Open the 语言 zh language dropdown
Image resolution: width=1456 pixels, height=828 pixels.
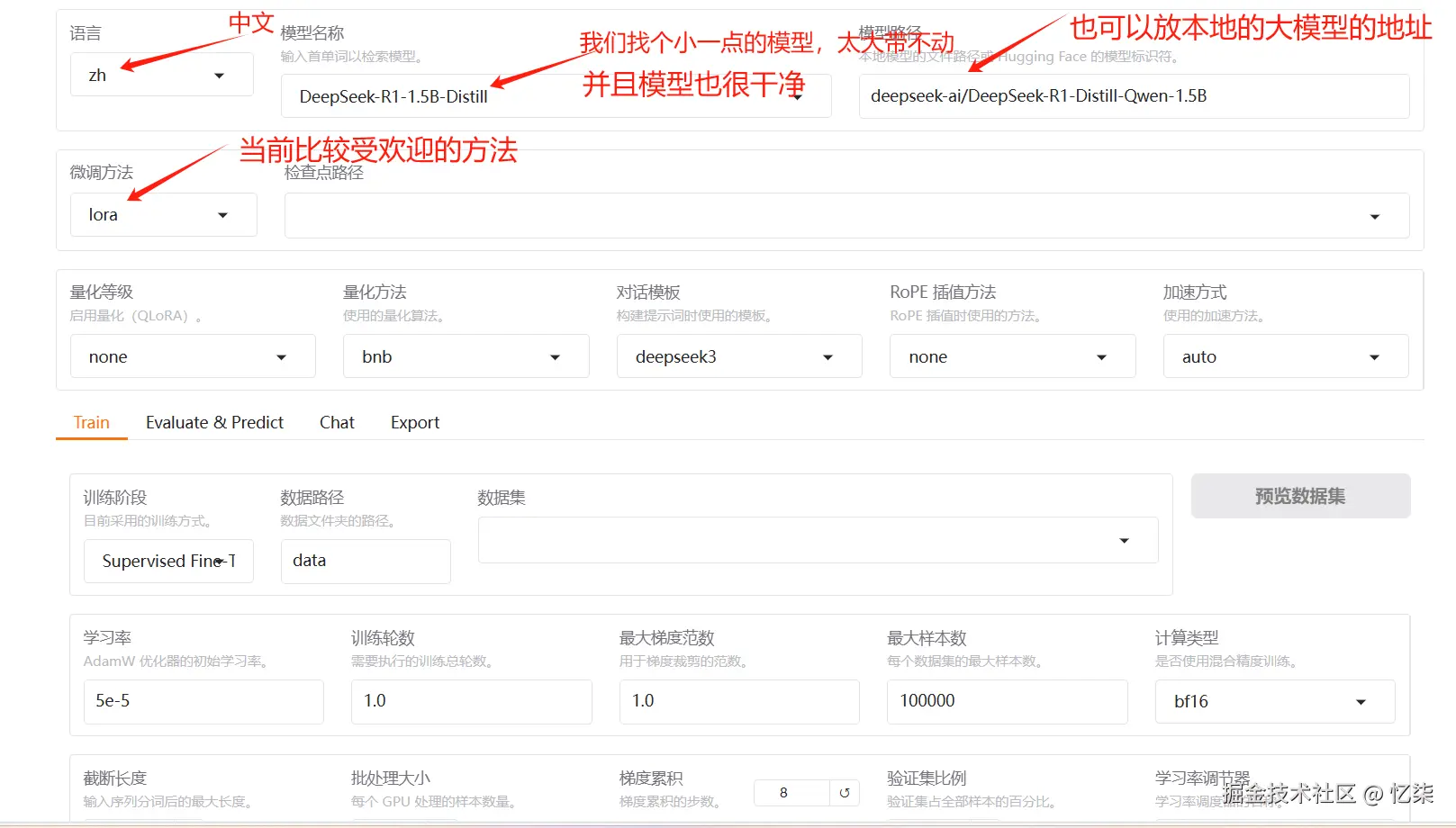pos(162,75)
